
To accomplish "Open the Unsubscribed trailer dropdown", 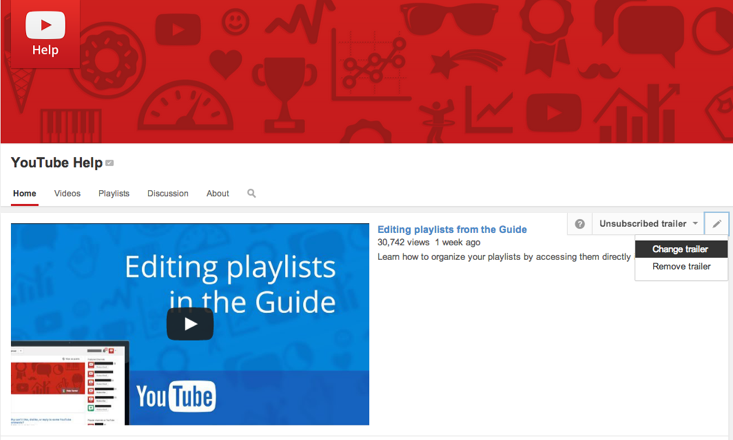I will coord(648,224).
